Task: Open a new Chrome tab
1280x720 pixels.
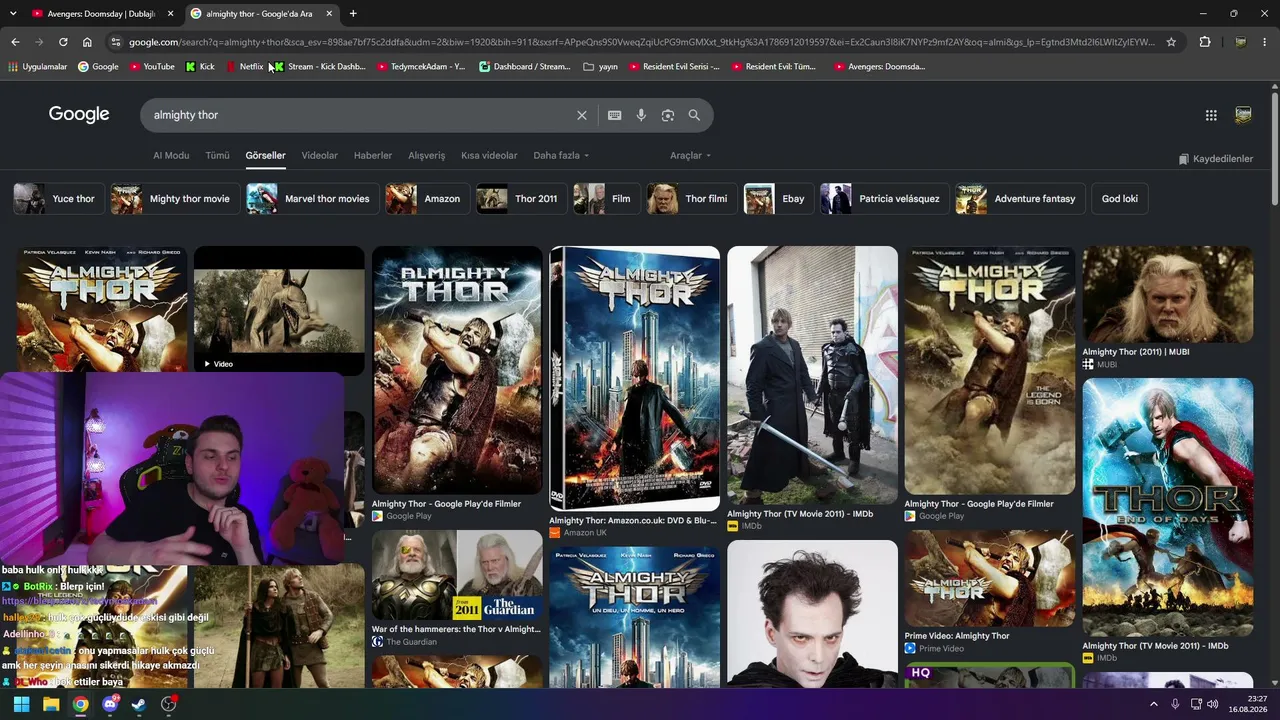Action: [353, 14]
